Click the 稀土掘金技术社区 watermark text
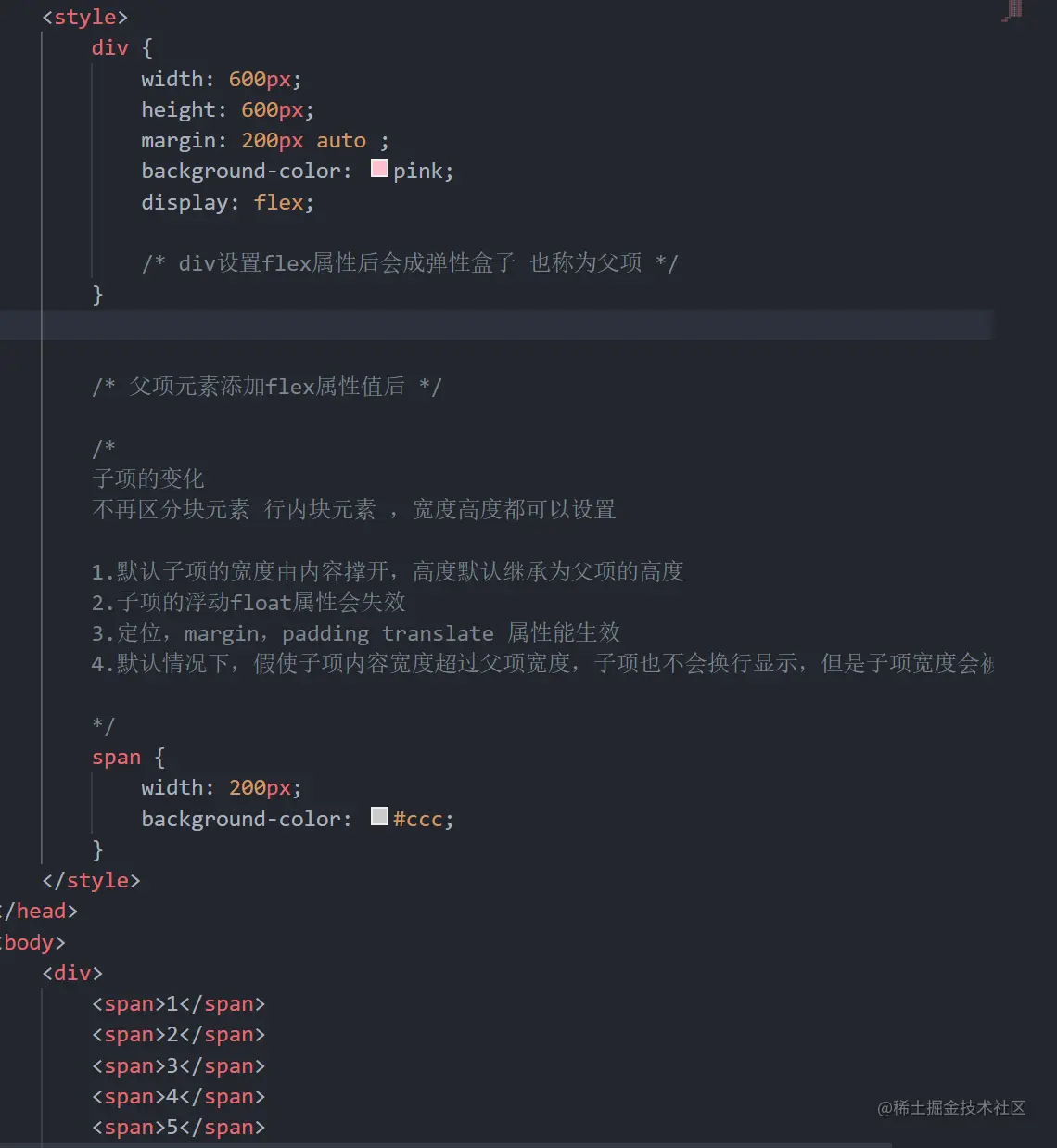 pos(951,1108)
